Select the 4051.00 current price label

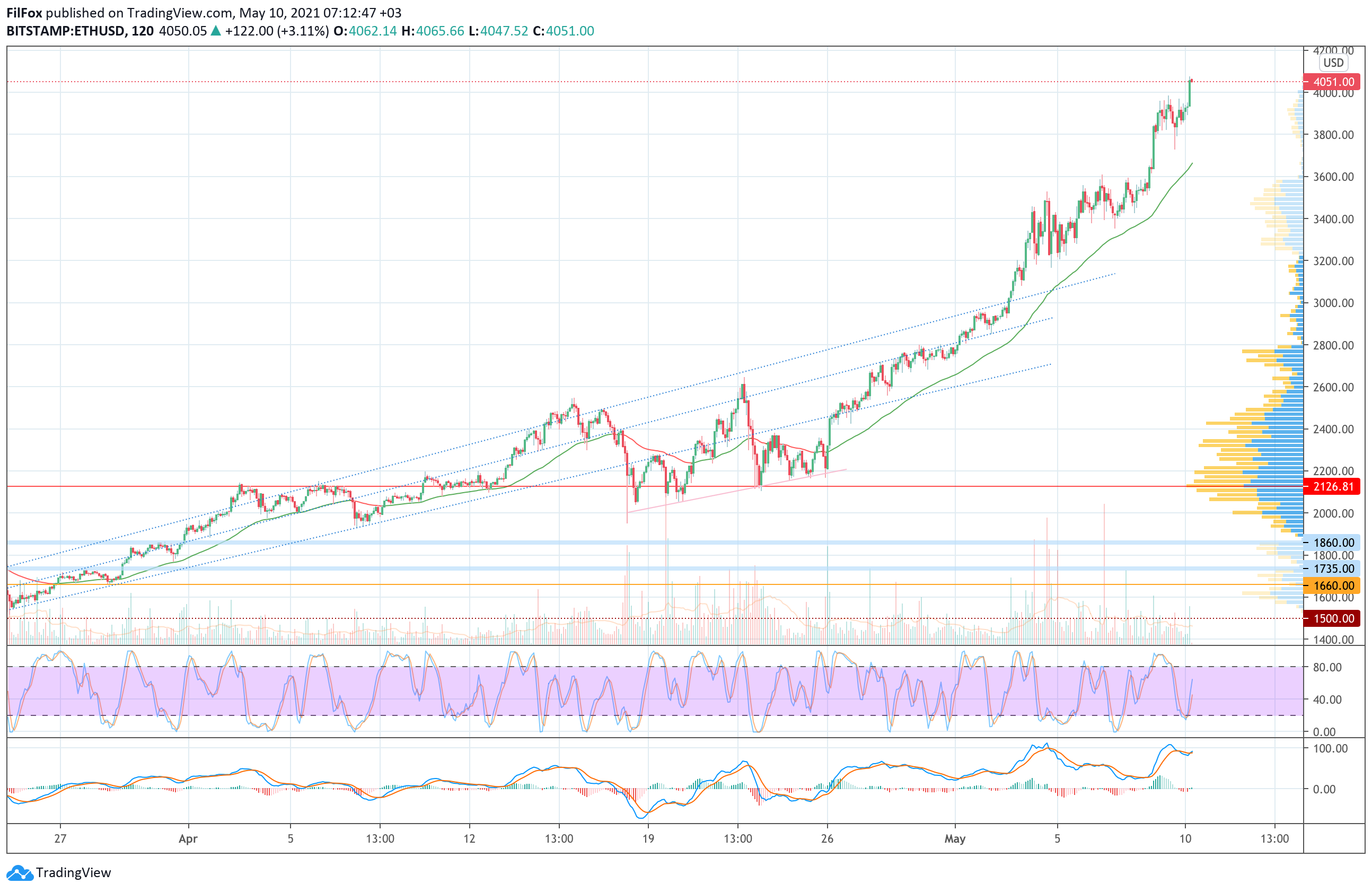tap(1333, 82)
